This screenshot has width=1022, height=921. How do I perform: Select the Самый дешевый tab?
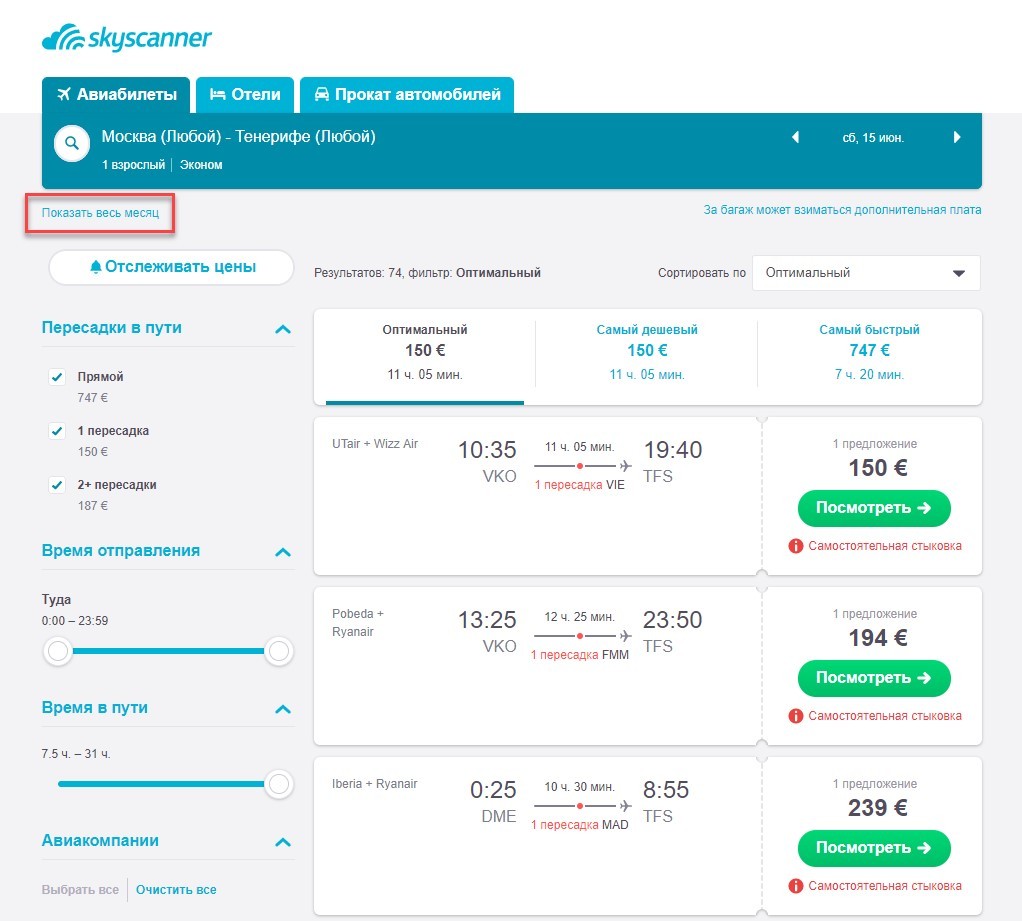coord(647,350)
